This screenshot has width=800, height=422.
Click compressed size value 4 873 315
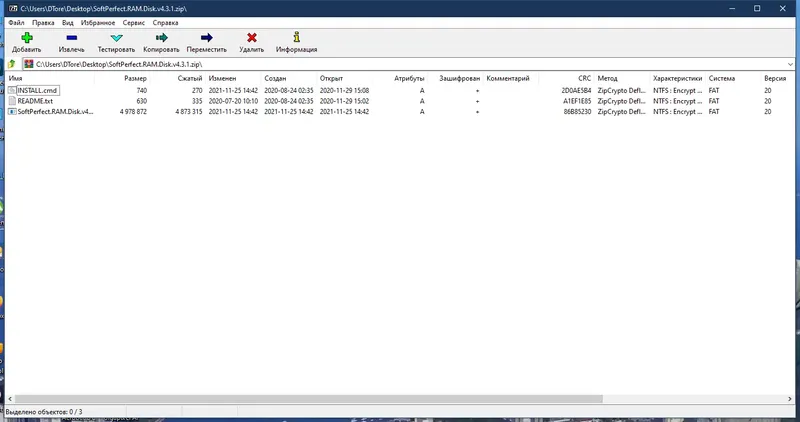click(189, 112)
